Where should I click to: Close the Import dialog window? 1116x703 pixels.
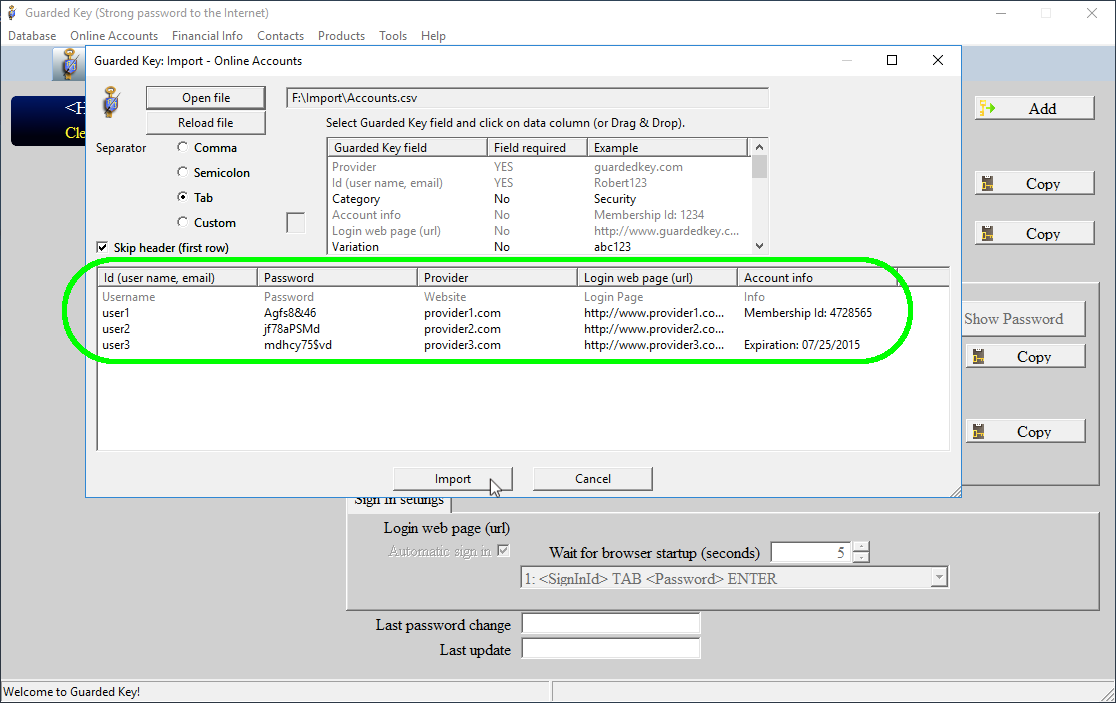tap(938, 60)
